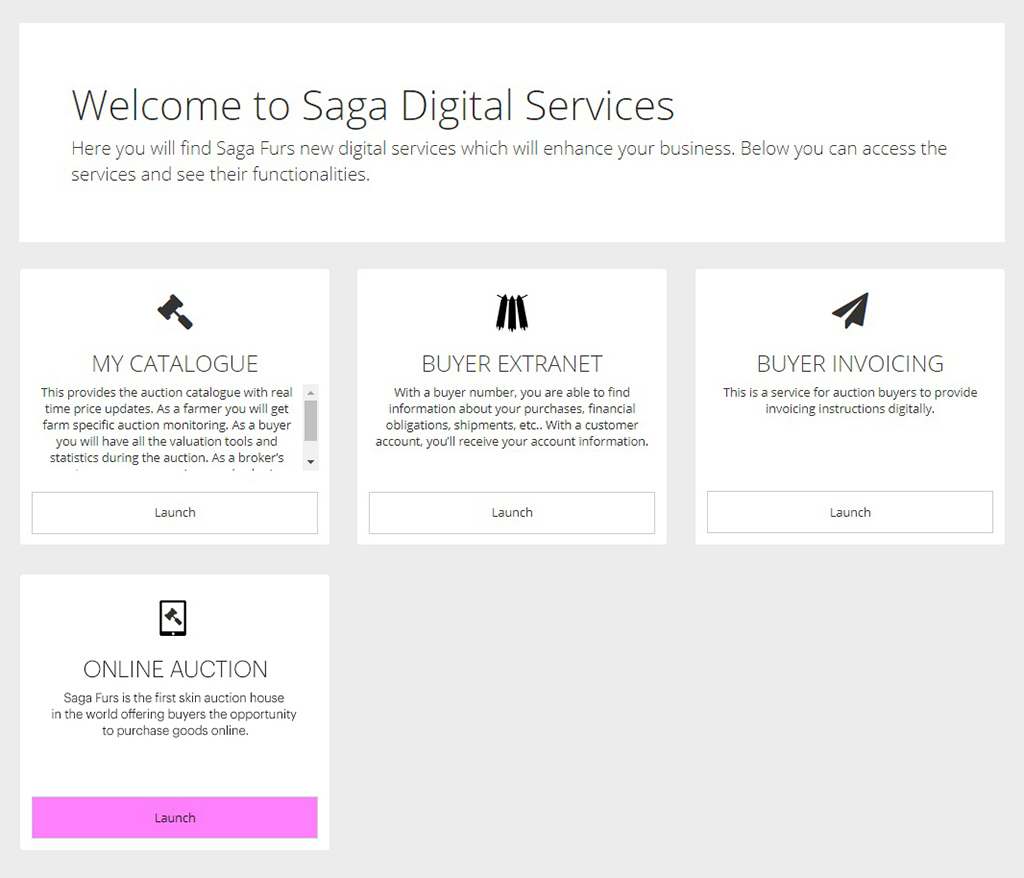
Task: Launch the My Catalogue service
Action: [x=175, y=513]
